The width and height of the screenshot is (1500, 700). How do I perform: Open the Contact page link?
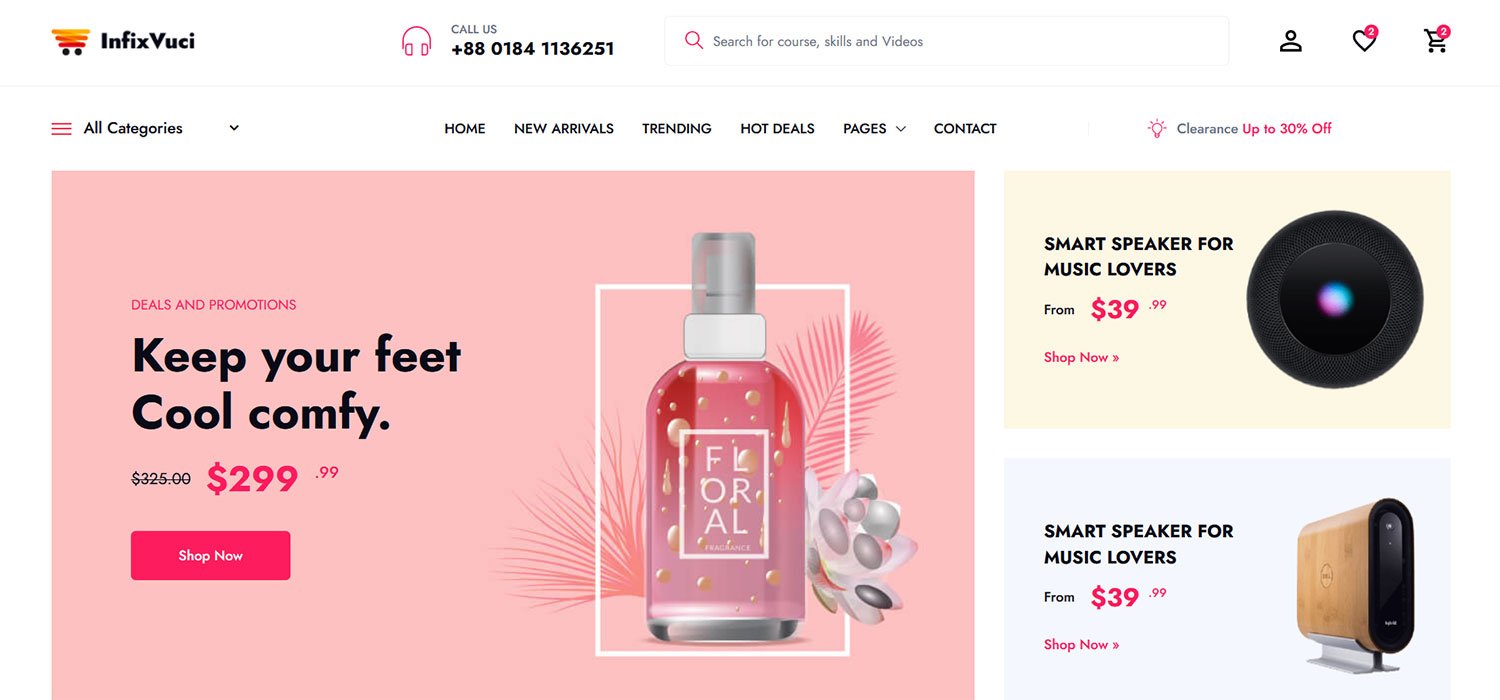coord(965,128)
